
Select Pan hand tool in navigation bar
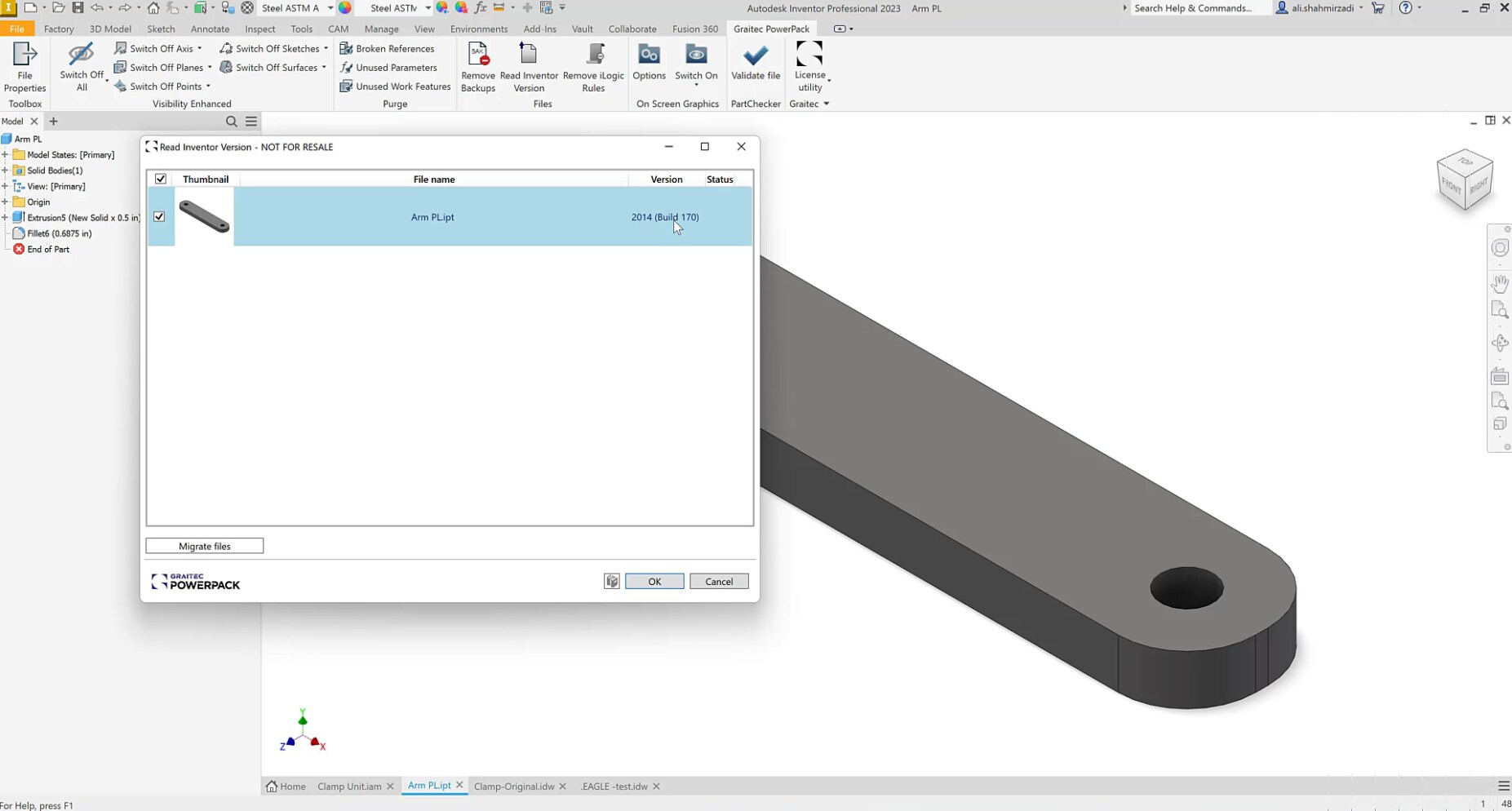click(x=1500, y=283)
